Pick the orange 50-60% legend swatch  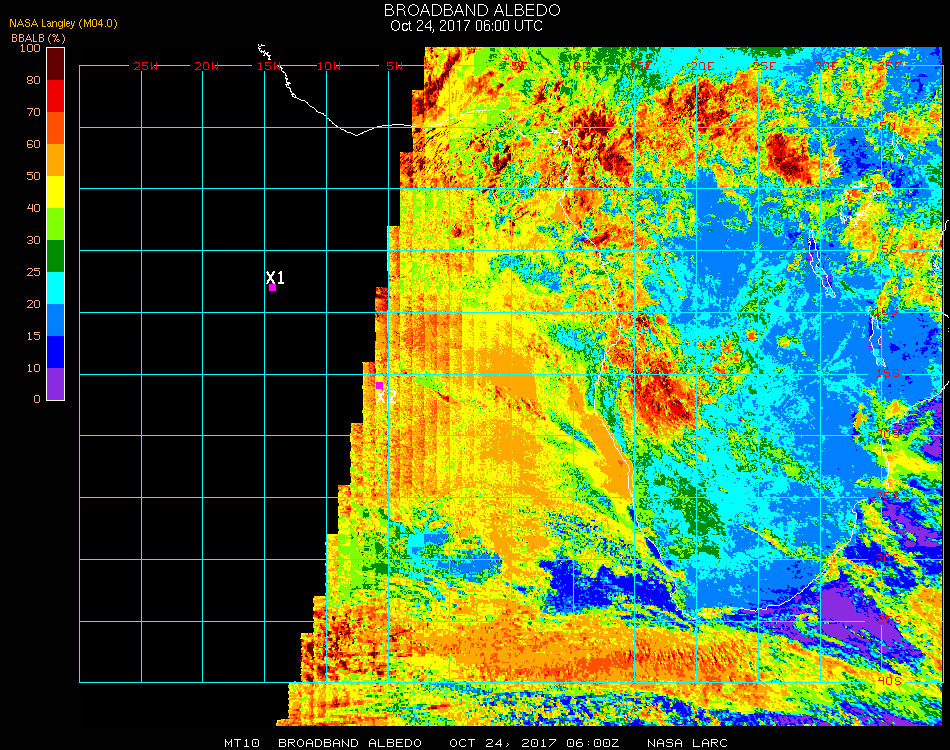point(56,160)
